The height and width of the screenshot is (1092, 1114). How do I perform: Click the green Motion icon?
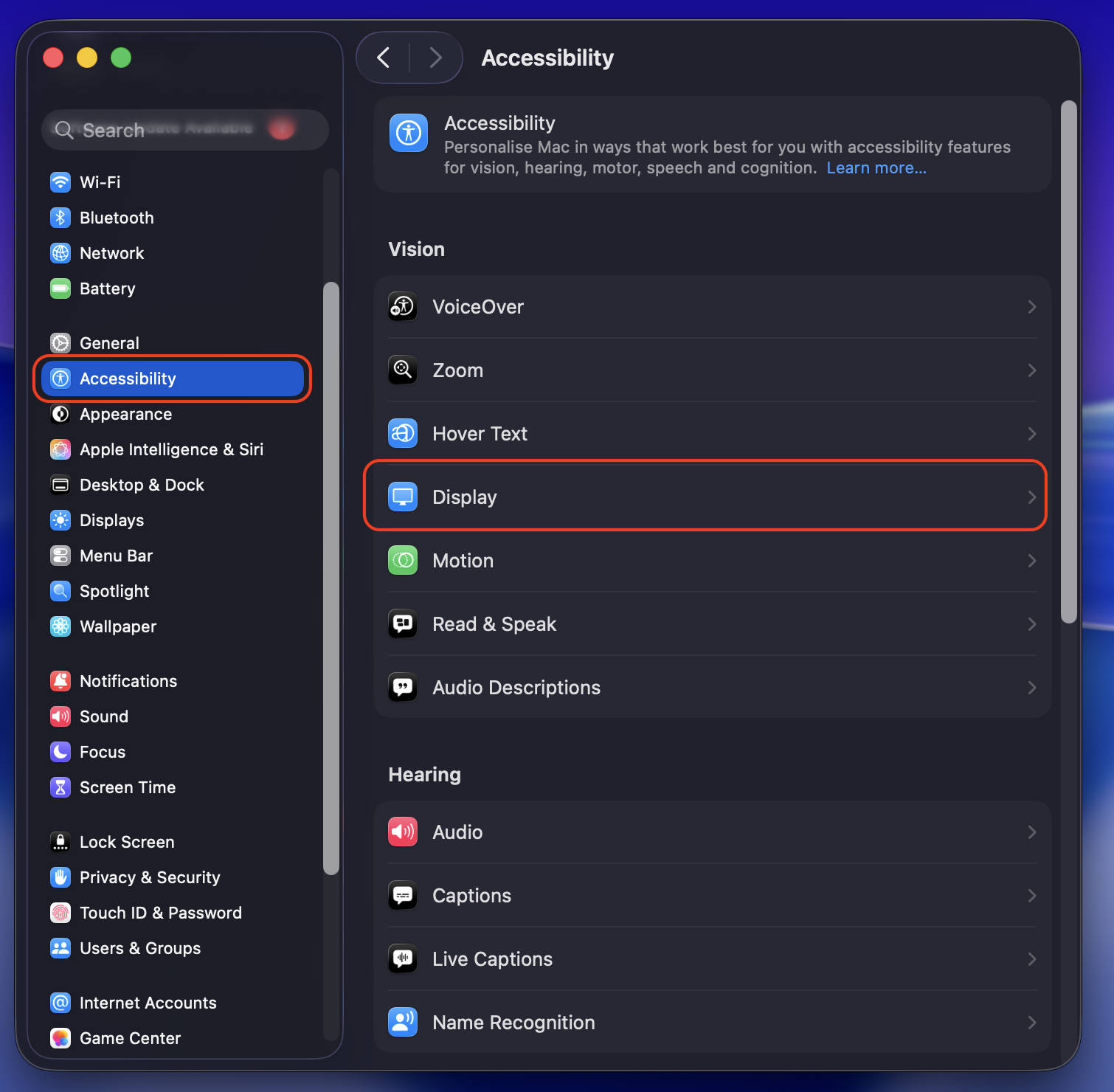tap(403, 560)
